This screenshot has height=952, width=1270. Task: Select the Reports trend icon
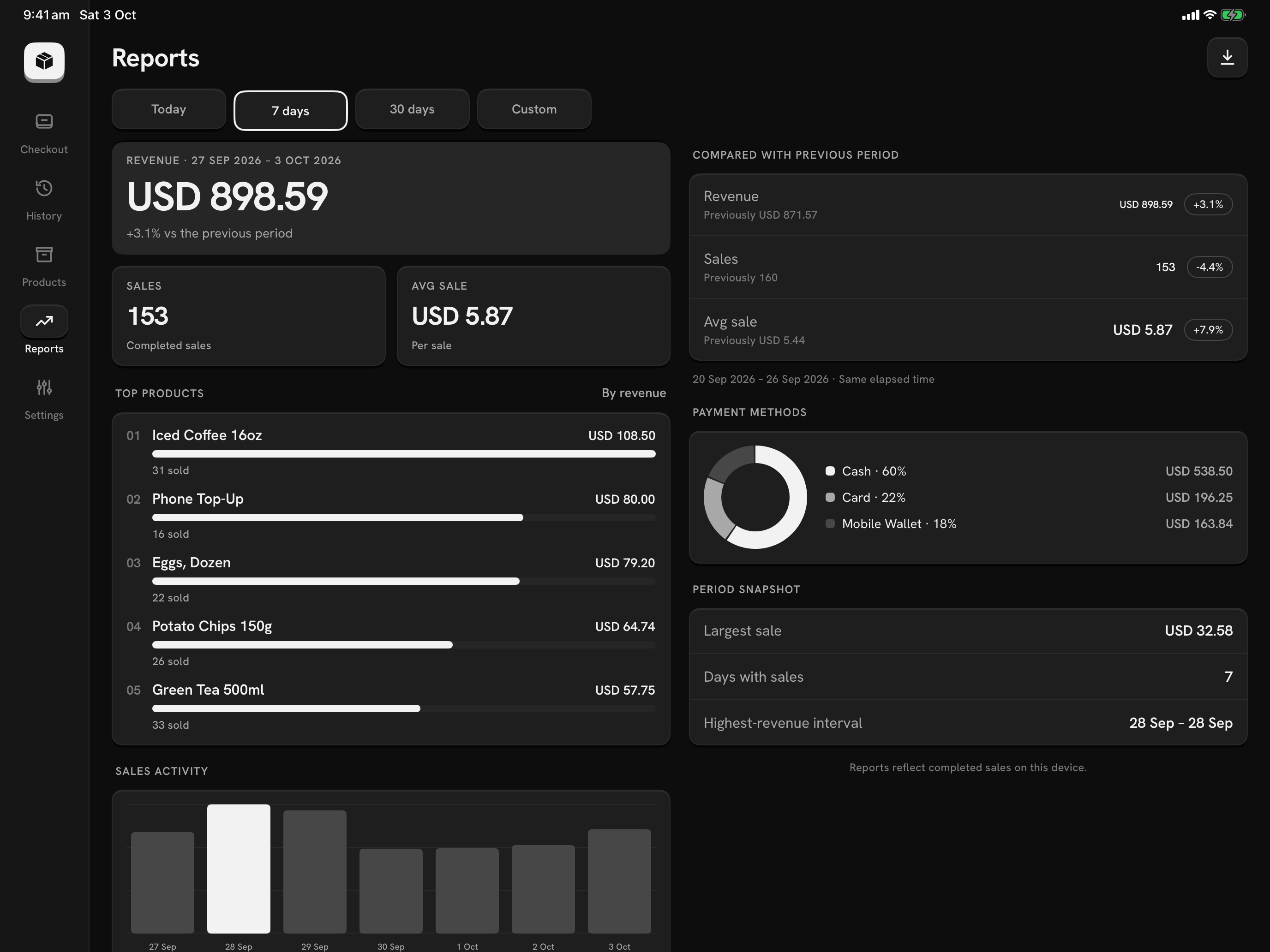[44, 321]
